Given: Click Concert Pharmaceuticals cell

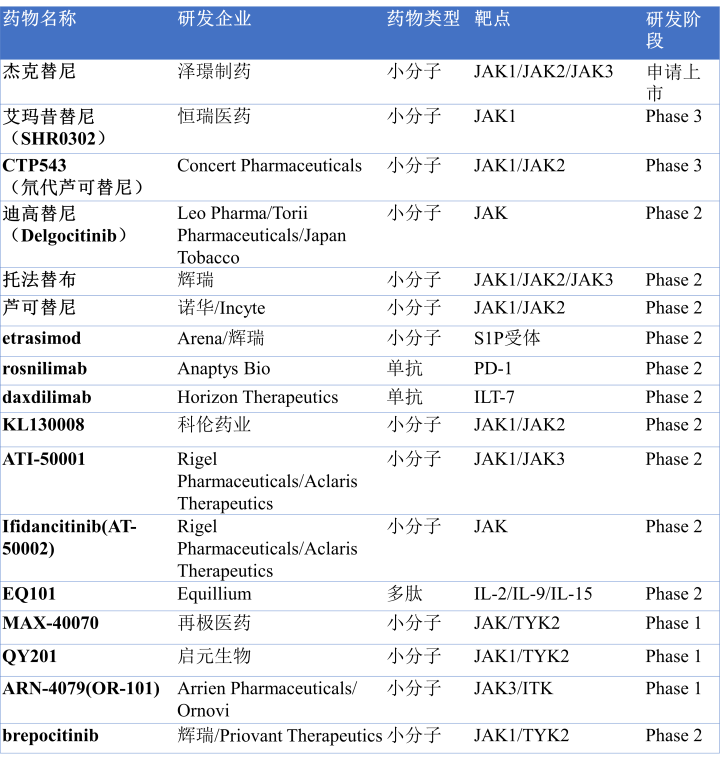Looking at the screenshot, I should pos(269,166).
